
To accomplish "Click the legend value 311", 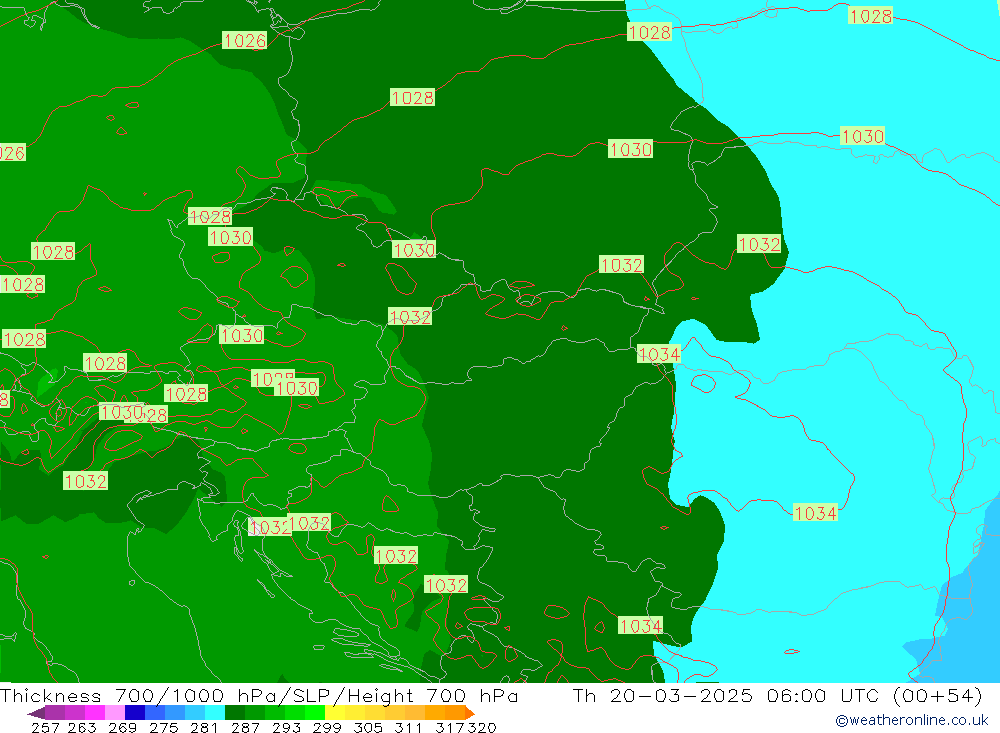I will pos(406,727).
